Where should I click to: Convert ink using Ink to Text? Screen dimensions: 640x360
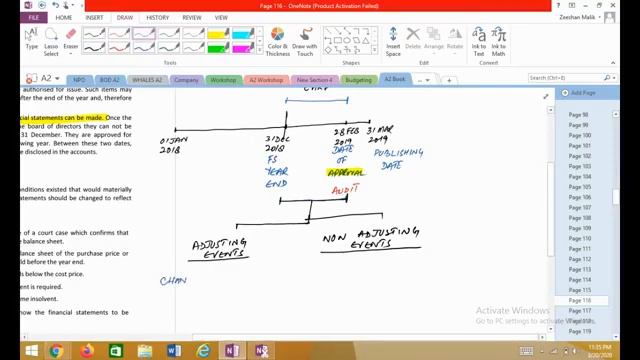tap(479, 42)
